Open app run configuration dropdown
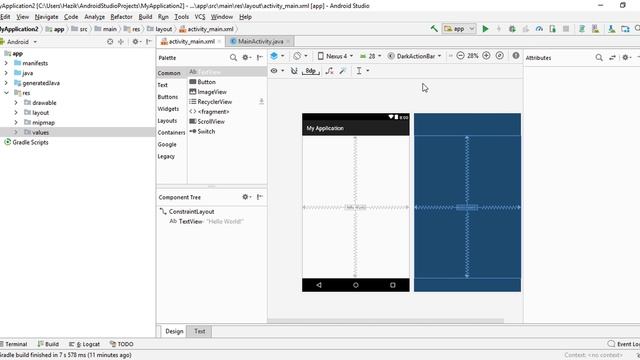The image size is (640, 360). pyautogui.click(x=459, y=29)
